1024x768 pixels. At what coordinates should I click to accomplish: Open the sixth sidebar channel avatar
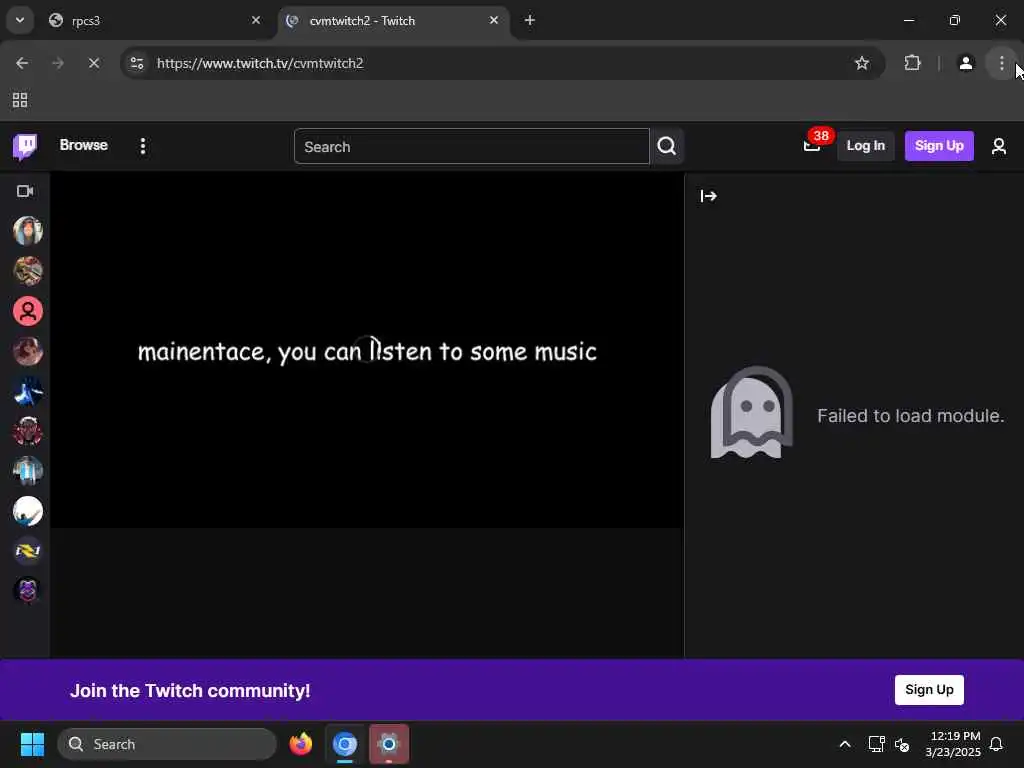(x=27, y=431)
